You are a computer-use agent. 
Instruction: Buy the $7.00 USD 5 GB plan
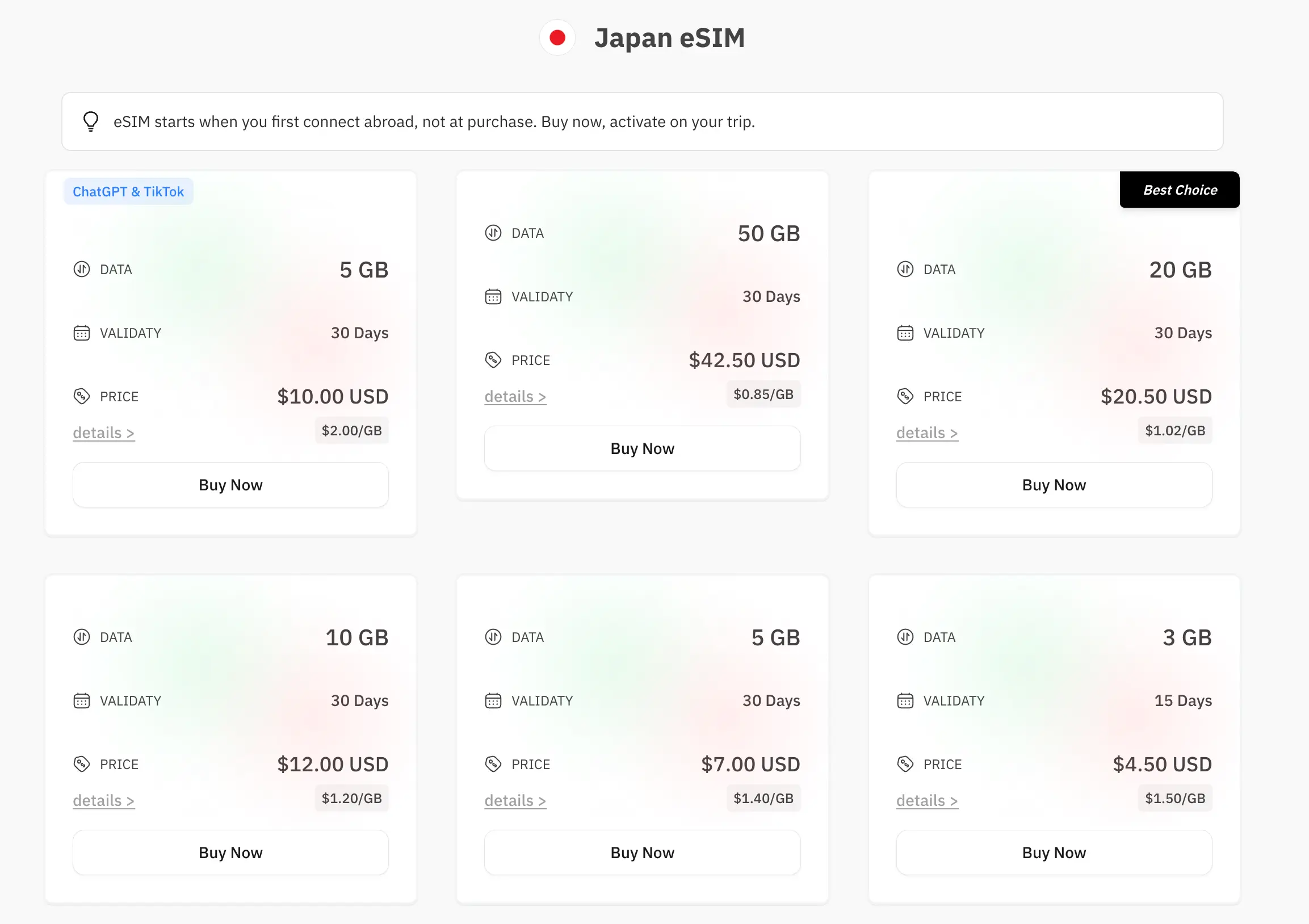click(x=642, y=852)
